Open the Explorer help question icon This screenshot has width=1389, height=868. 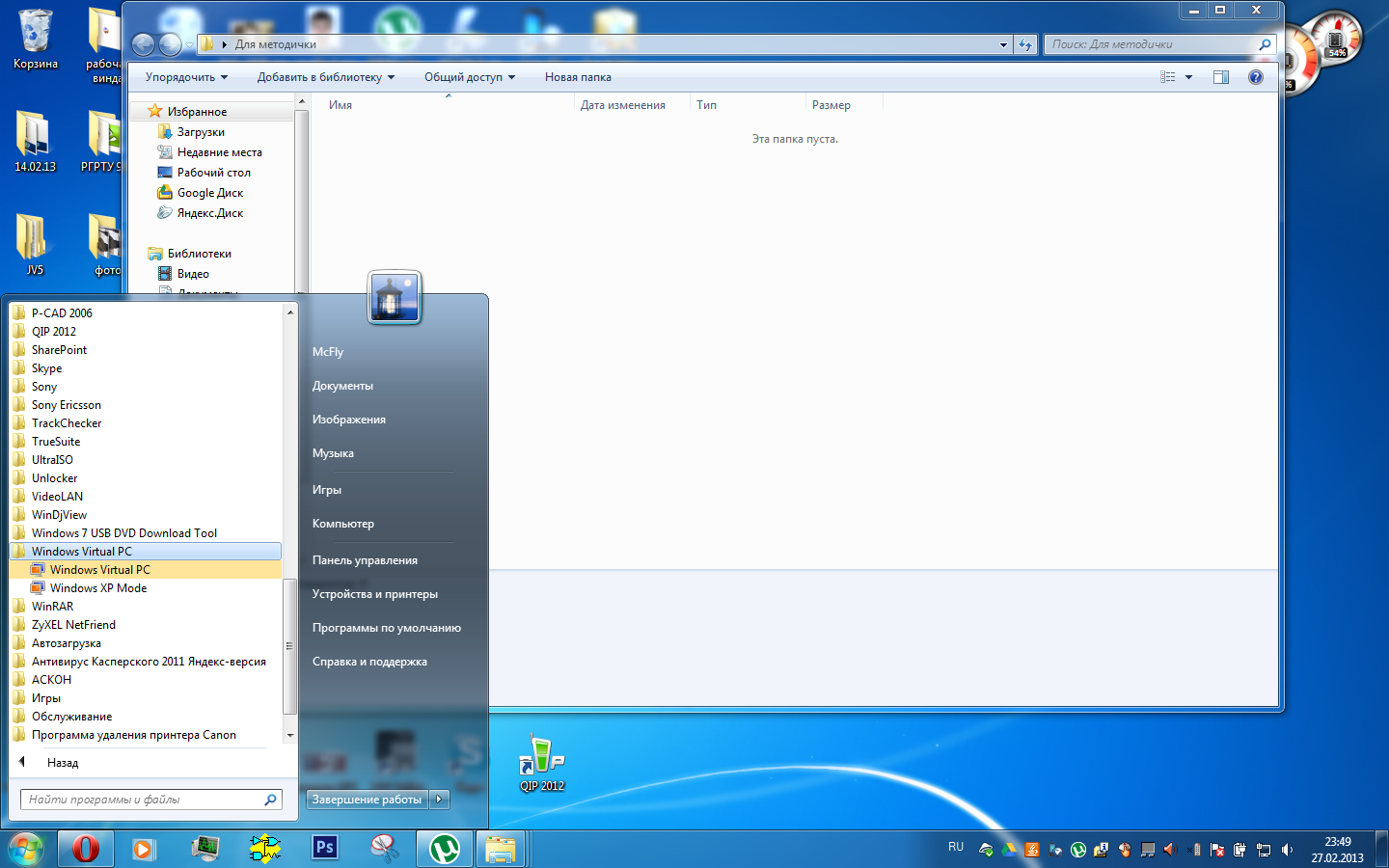pos(1255,77)
